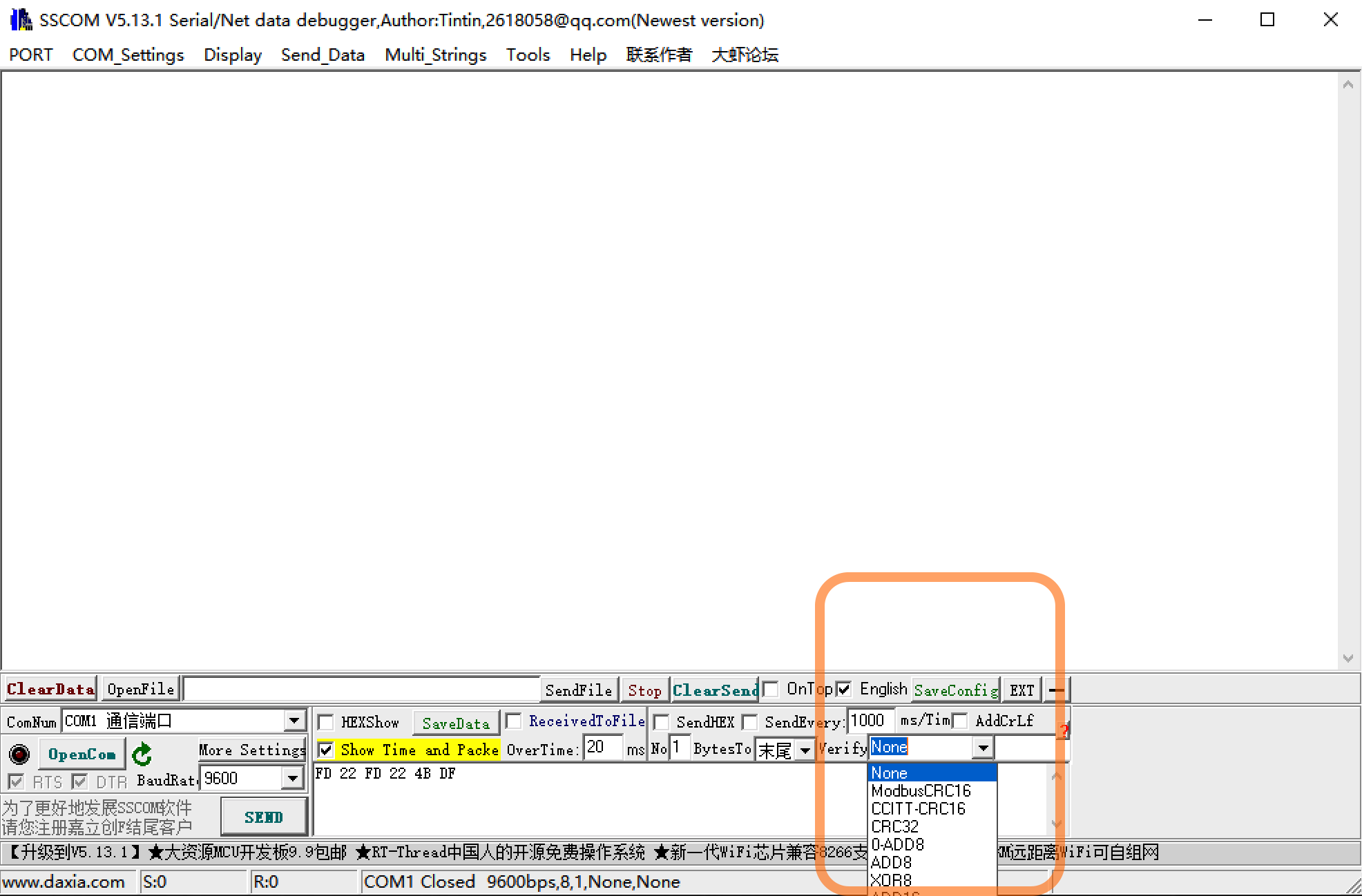Select None in the Verify list
This screenshot has width=1362, height=896.
click(932, 772)
